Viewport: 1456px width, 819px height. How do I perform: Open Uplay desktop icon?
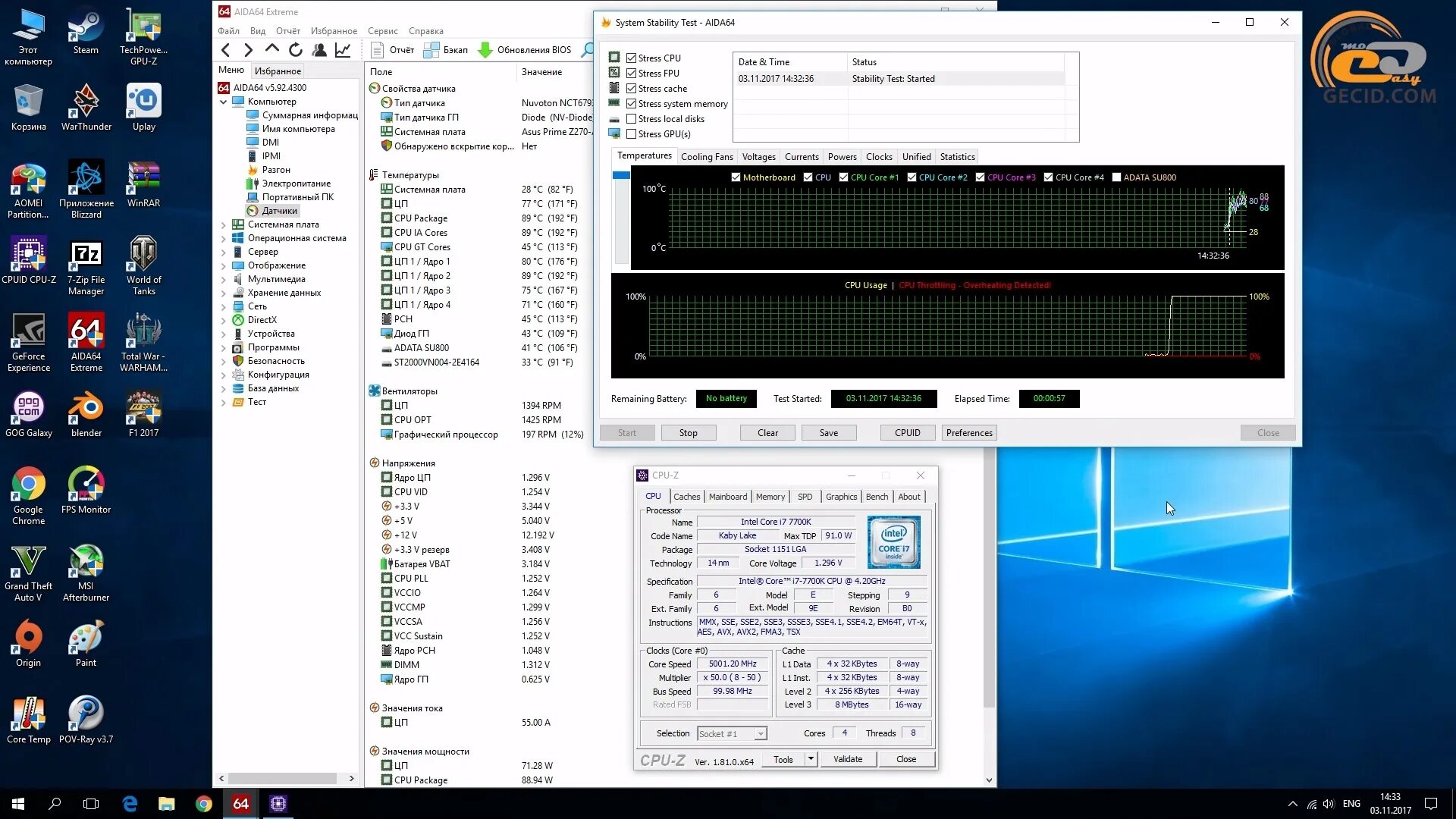click(x=143, y=108)
